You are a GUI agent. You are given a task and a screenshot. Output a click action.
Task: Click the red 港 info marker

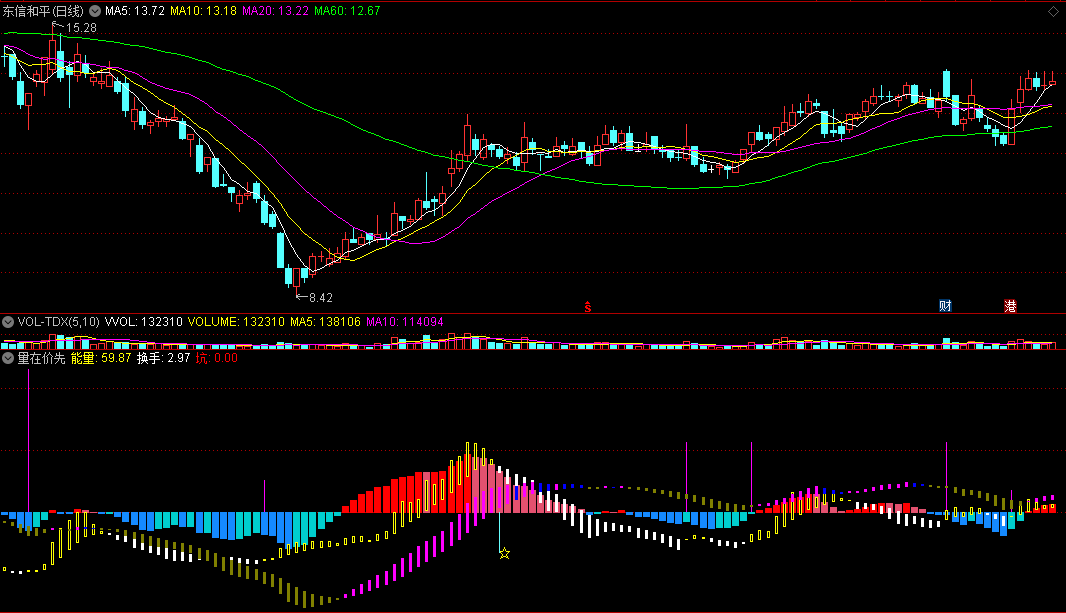[x=1010, y=306]
